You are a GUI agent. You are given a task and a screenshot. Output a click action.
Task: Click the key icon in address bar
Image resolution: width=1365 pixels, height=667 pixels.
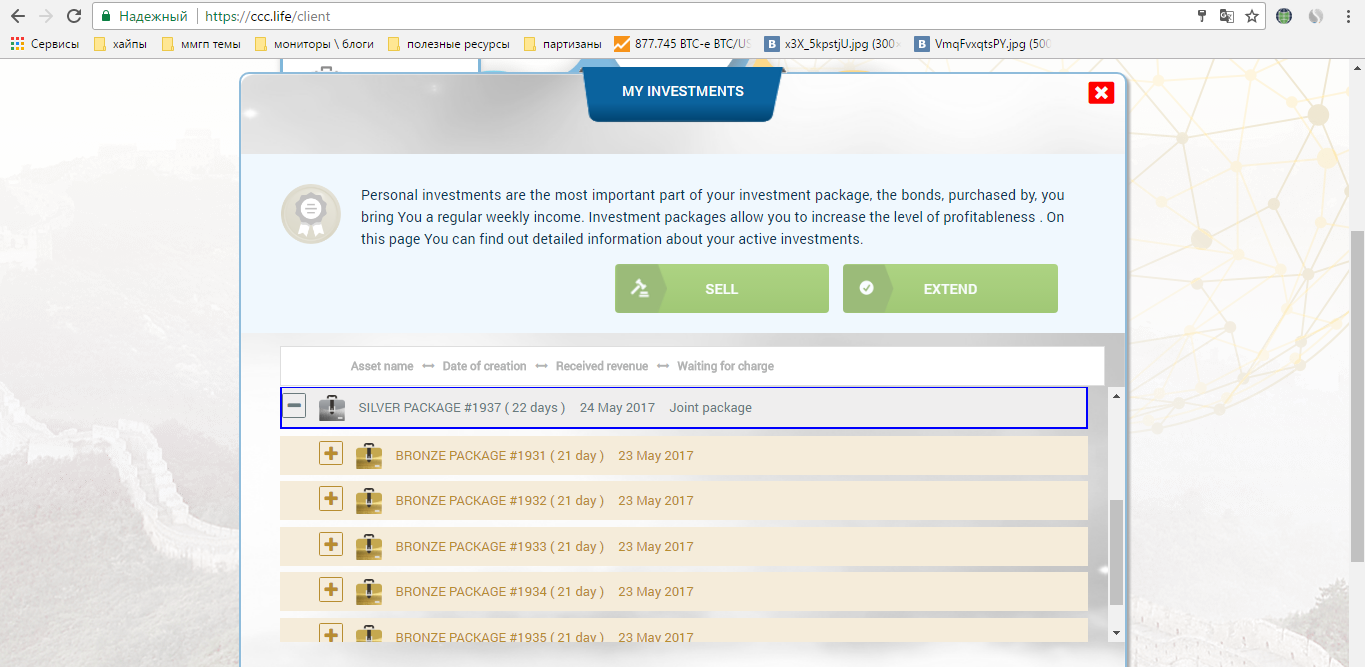click(x=1202, y=16)
